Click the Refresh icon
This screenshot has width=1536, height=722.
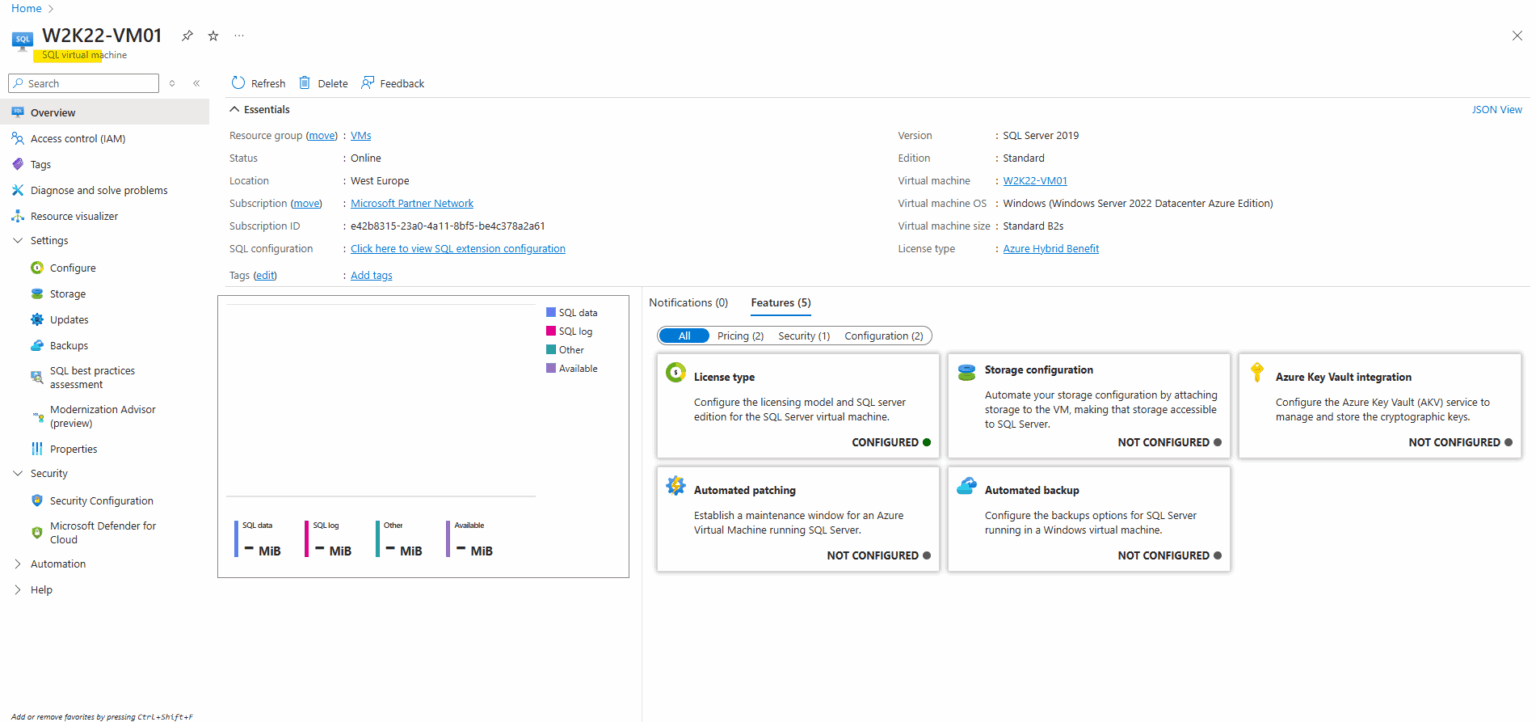click(x=239, y=83)
